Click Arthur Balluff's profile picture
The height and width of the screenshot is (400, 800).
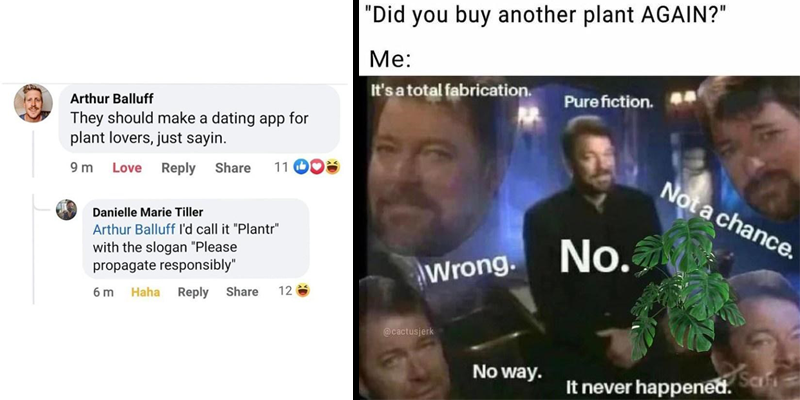point(33,103)
